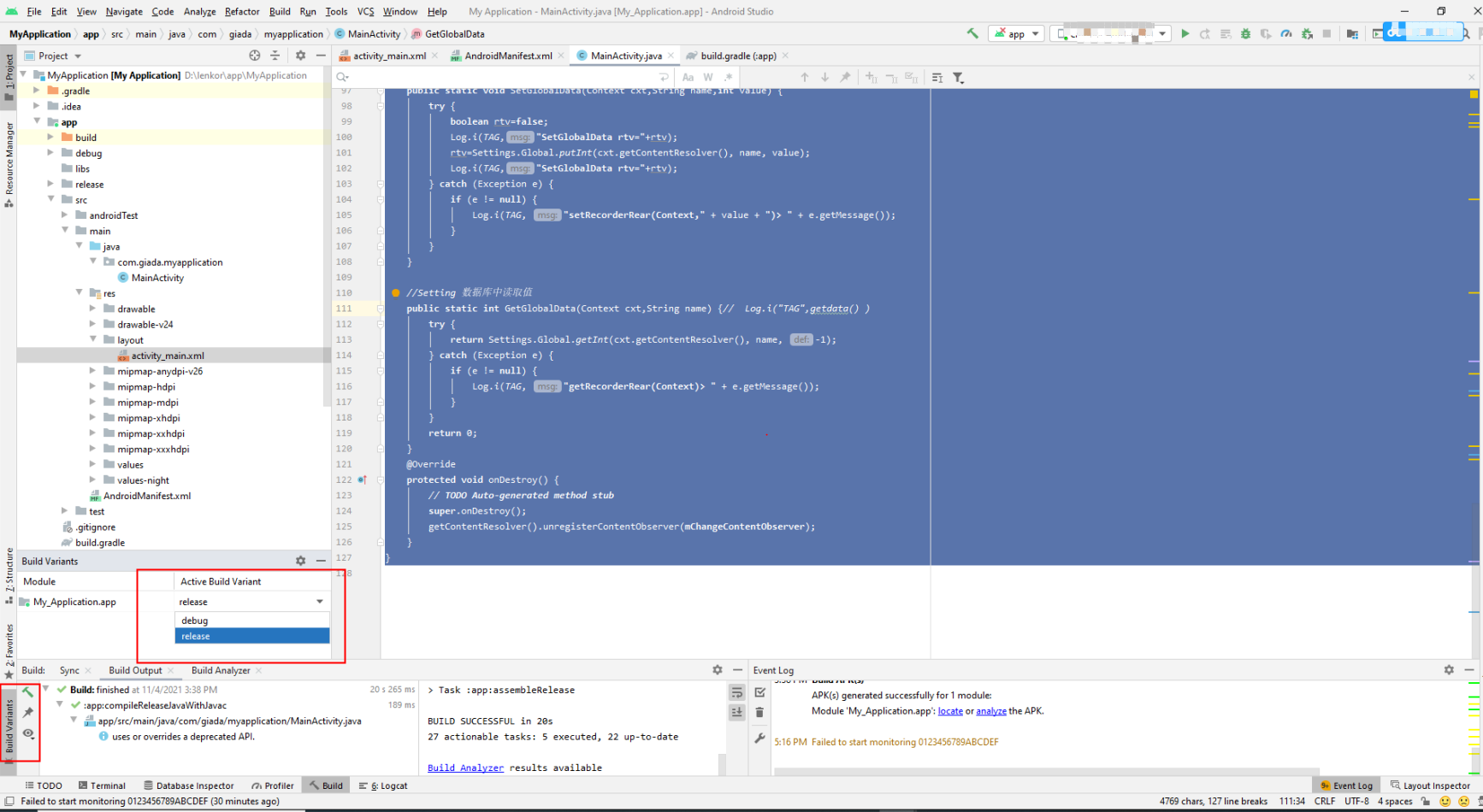Clear Event Log with trash icon

click(x=759, y=712)
